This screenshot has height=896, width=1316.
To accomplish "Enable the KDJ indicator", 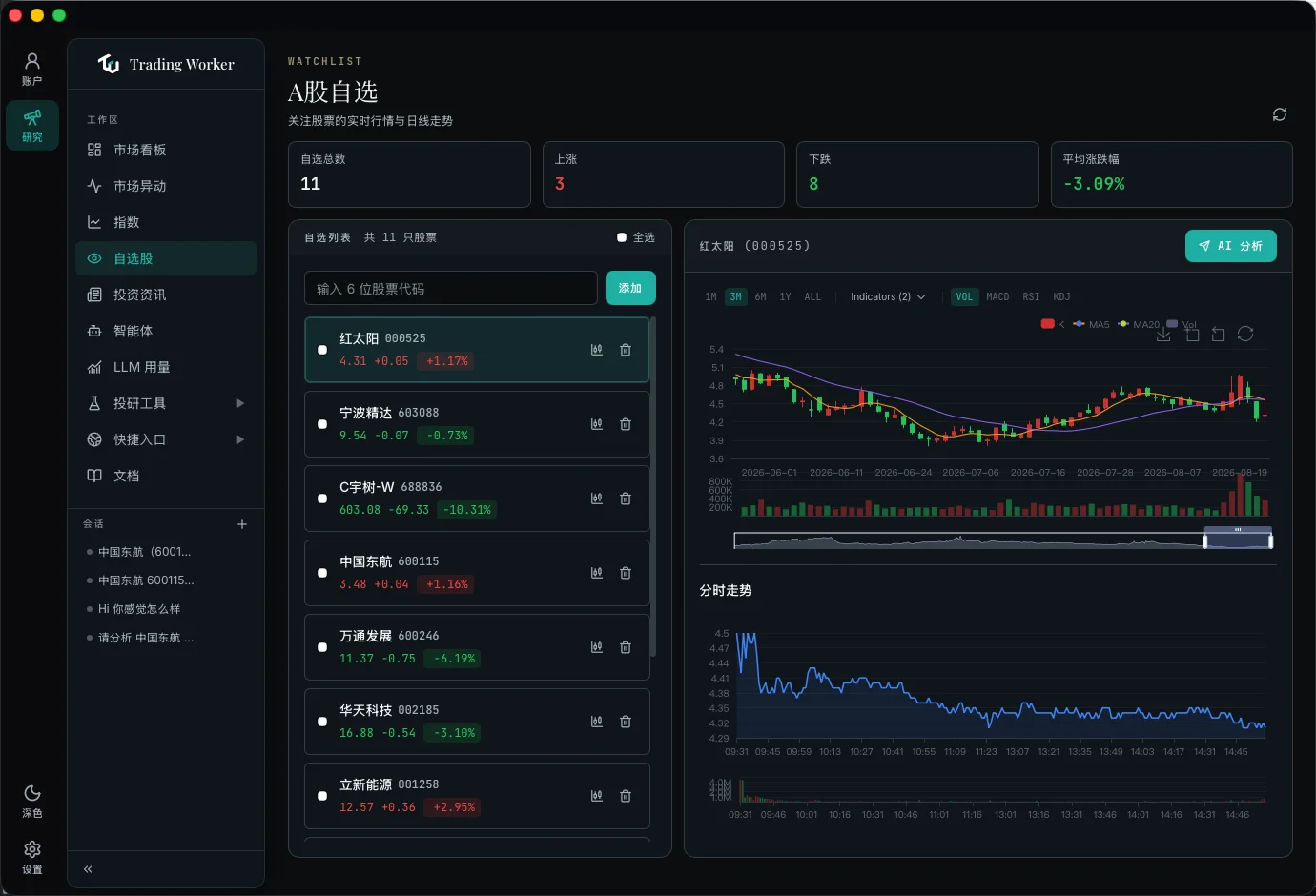I will 1061,296.
